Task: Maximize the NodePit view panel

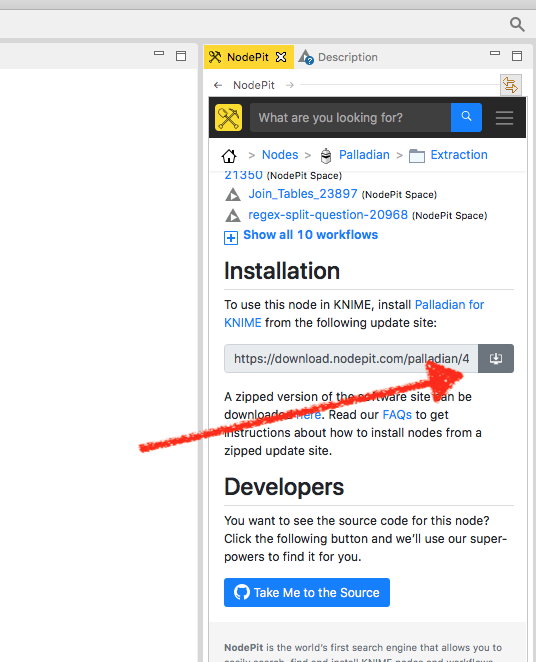Action: (517, 56)
